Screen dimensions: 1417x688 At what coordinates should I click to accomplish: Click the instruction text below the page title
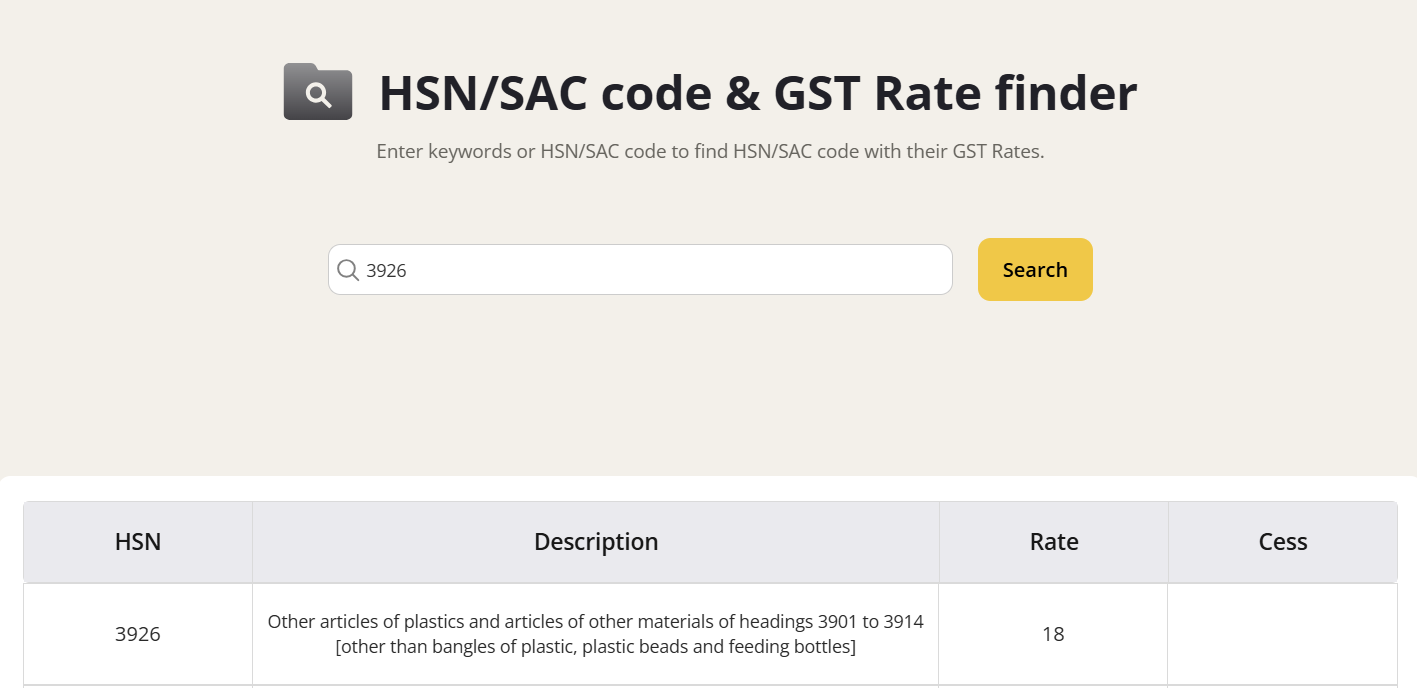coord(709,151)
